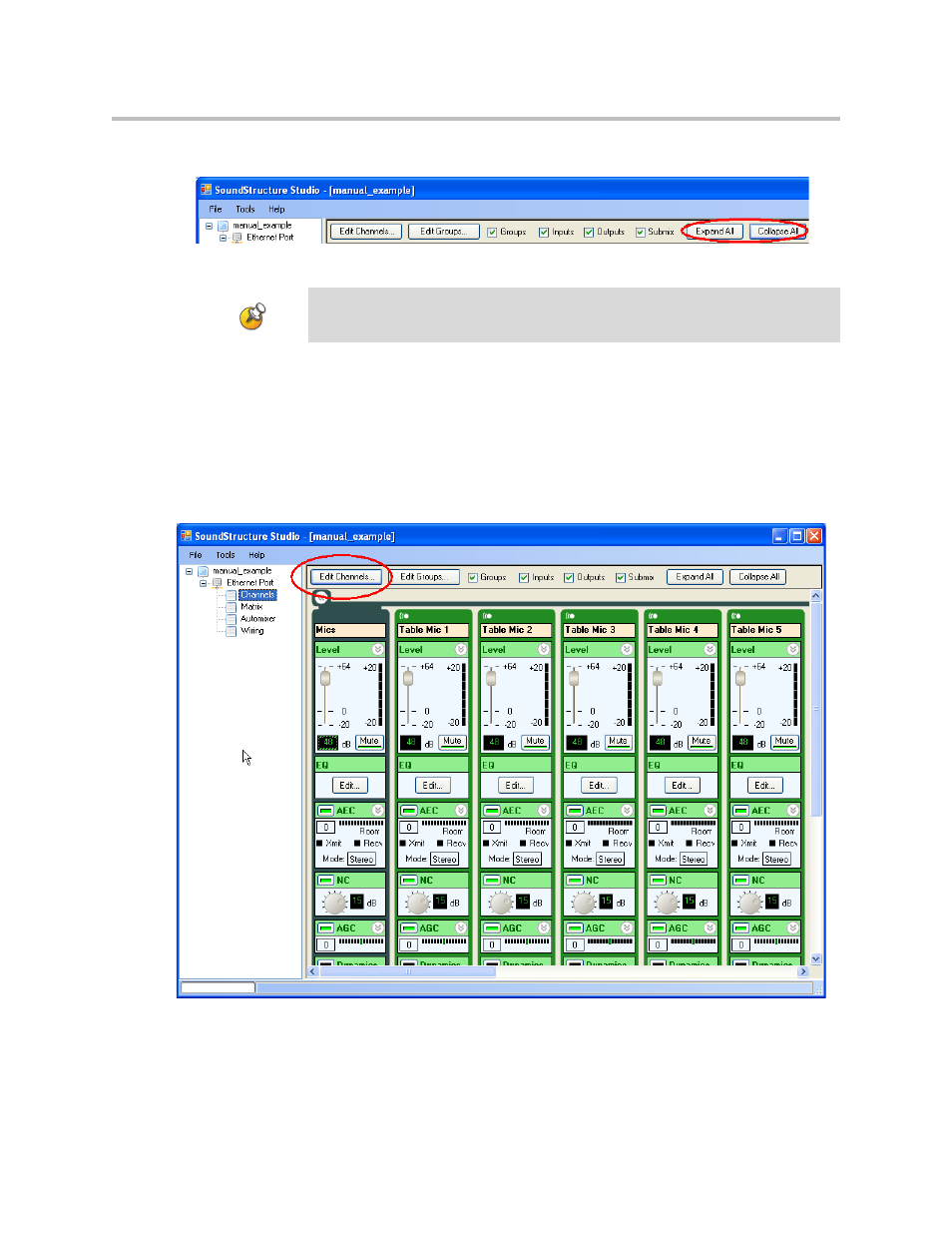Click the SoundStructure Studio app icon in lower title bar
This screenshot has width=952, height=1233.
point(186,536)
